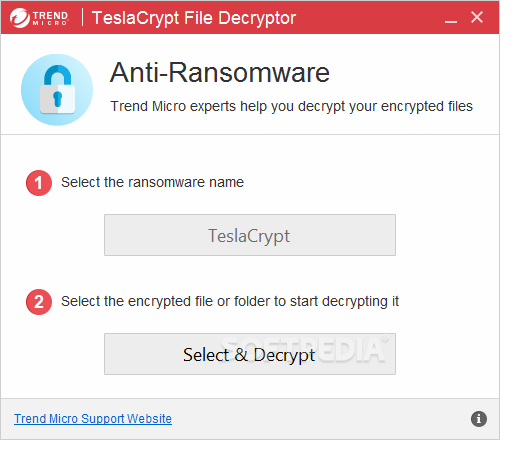Close the TeslaCrypt File Decryptor window
This screenshot has height=460, width=520.
477,17
